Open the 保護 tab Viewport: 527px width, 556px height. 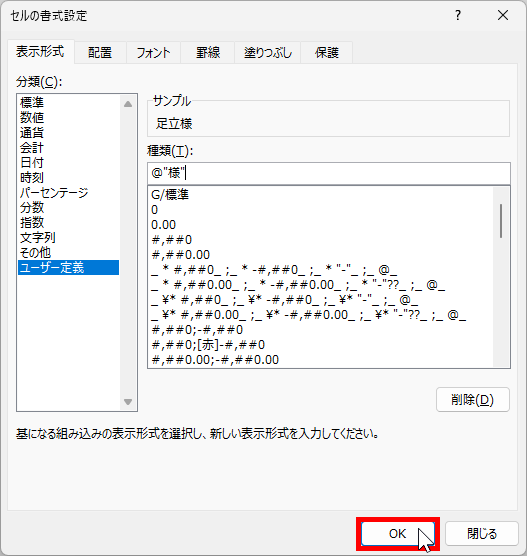[x=327, y=52]
